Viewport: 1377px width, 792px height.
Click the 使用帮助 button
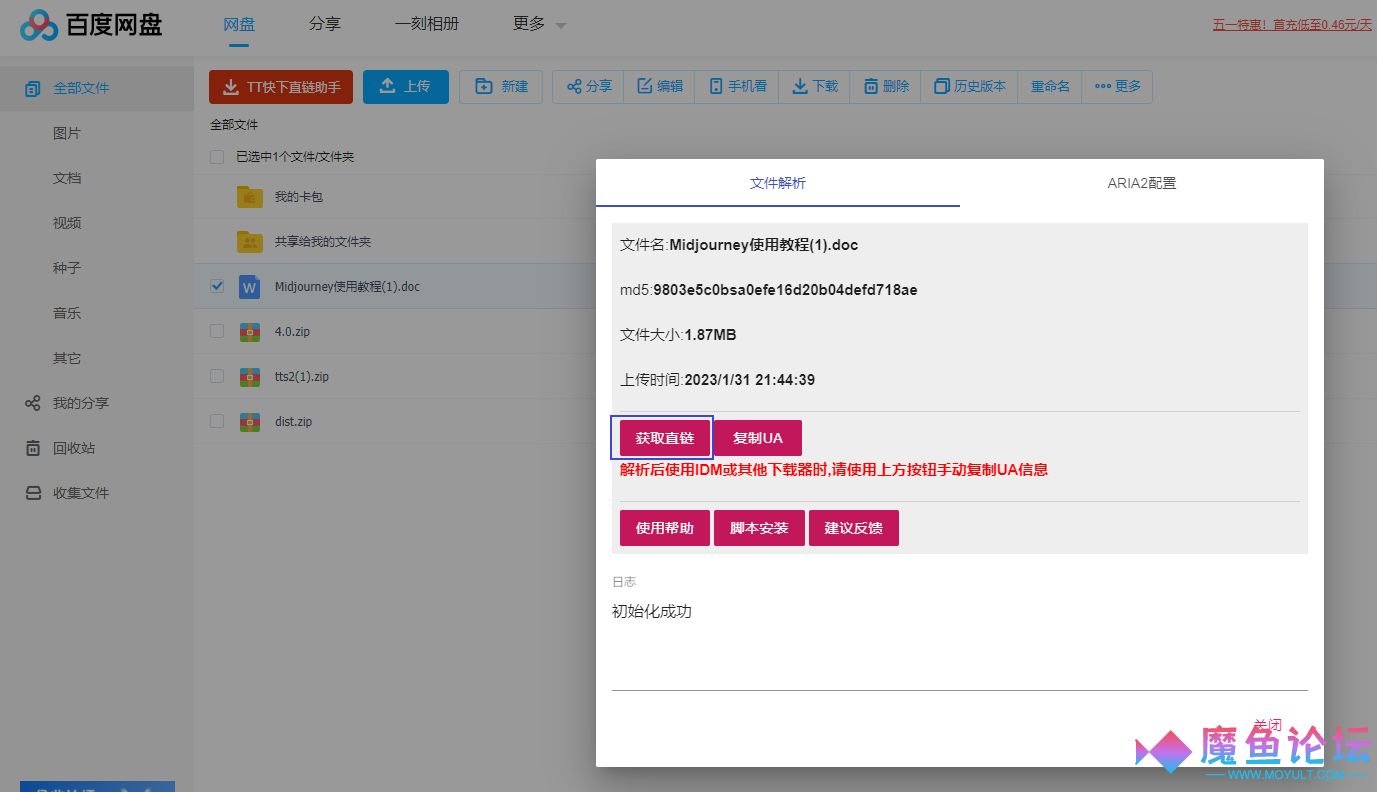665,528
